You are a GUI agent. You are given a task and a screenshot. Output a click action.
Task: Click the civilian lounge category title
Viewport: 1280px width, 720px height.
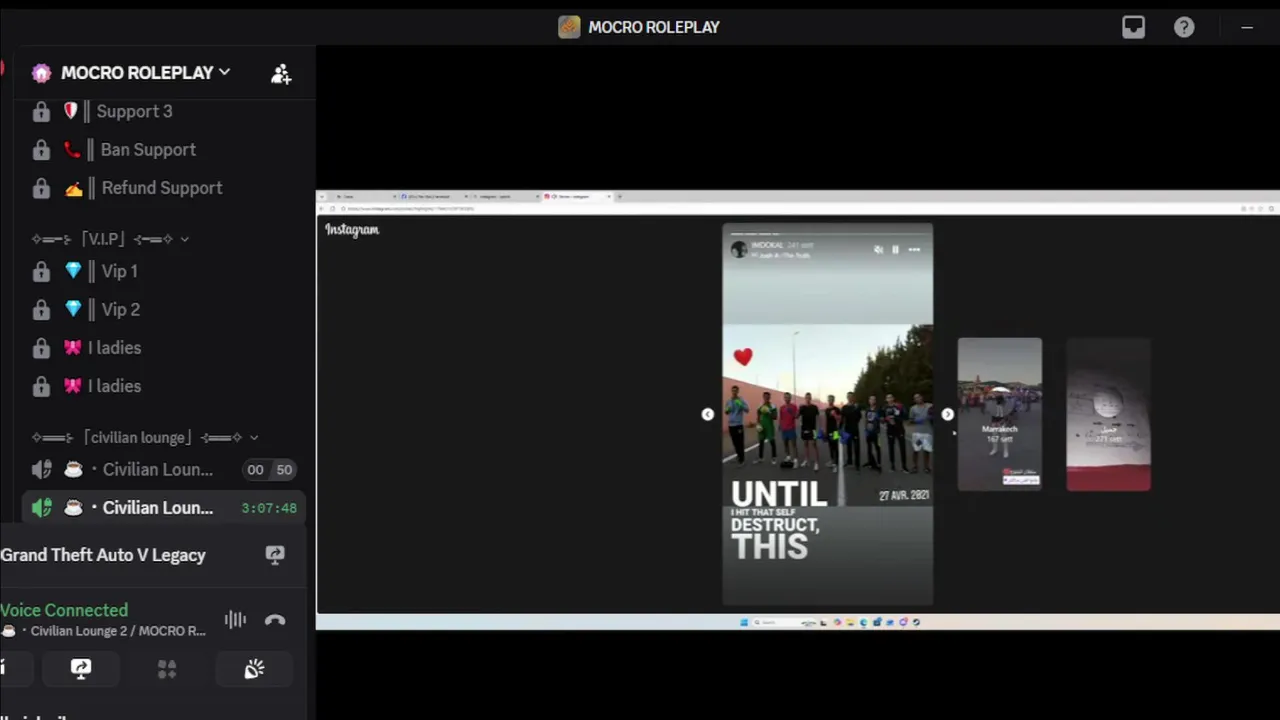[137, 437]
